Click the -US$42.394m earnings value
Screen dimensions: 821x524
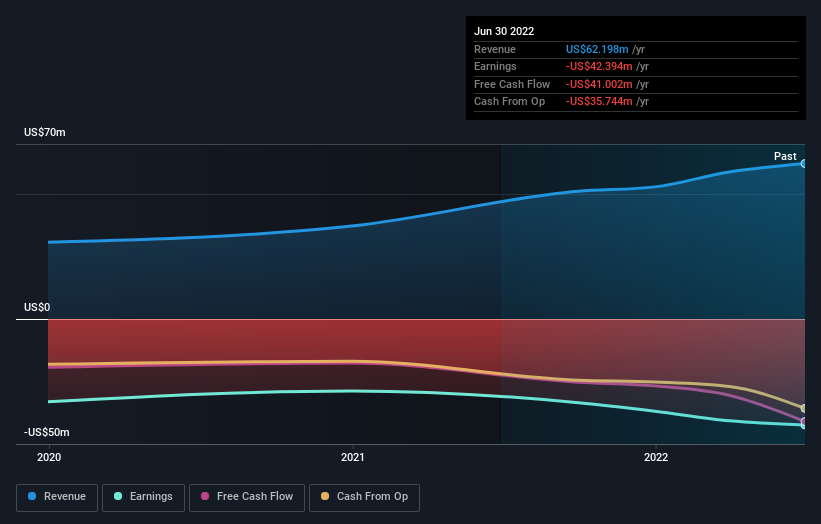599,66
